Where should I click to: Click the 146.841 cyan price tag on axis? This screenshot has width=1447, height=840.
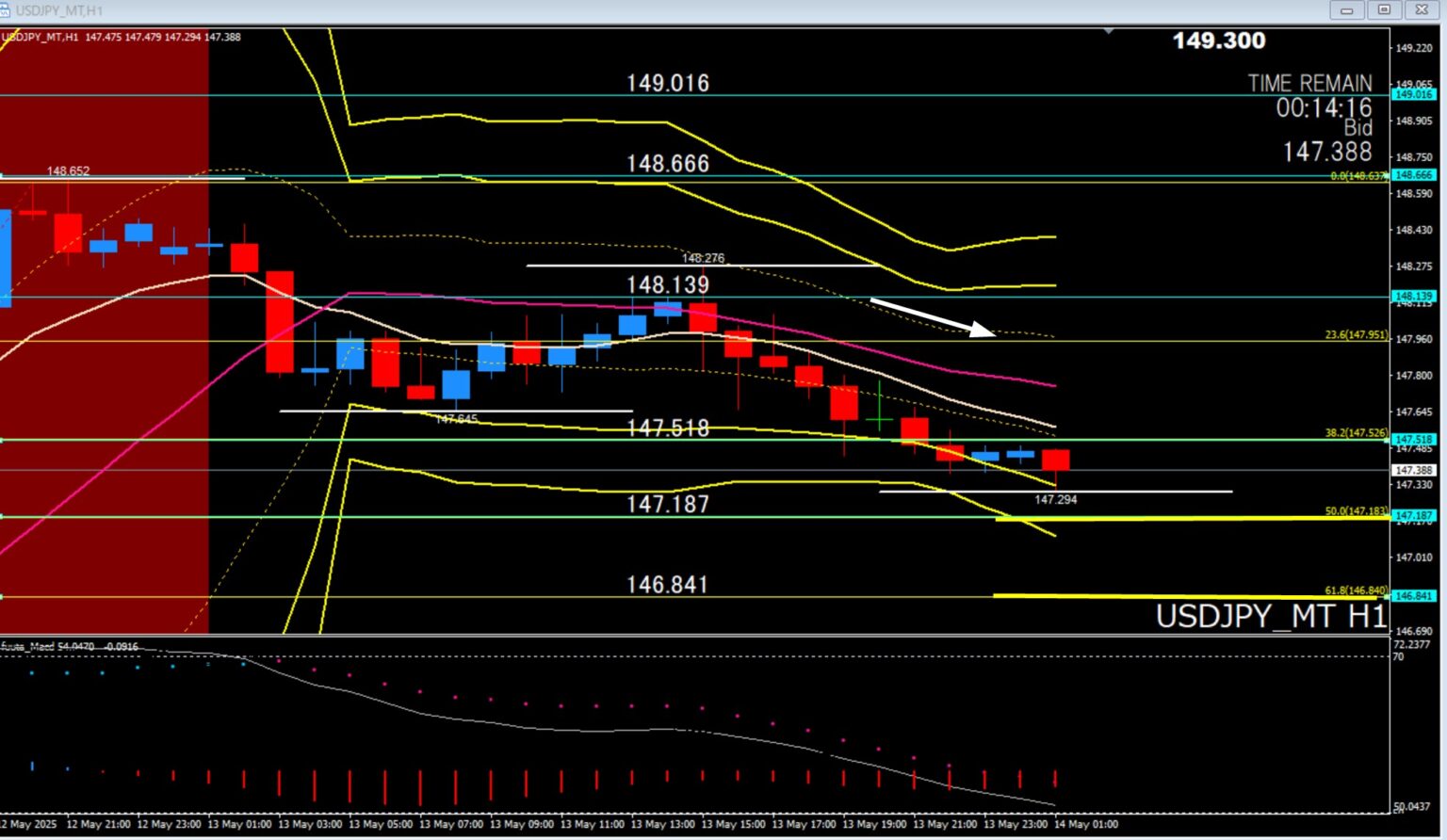(1413, 596)
